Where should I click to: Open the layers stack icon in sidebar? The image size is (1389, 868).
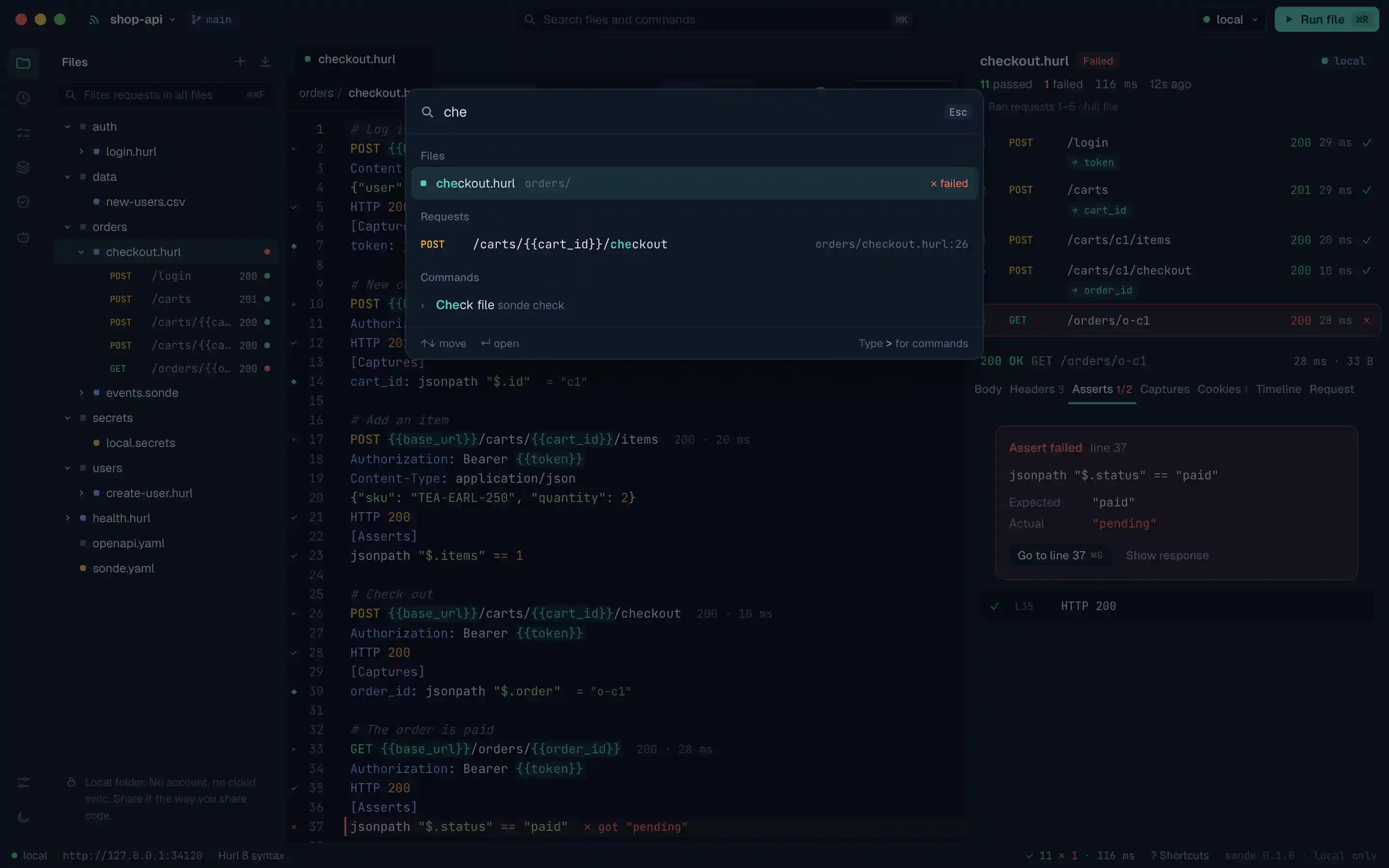coord(23,167)
